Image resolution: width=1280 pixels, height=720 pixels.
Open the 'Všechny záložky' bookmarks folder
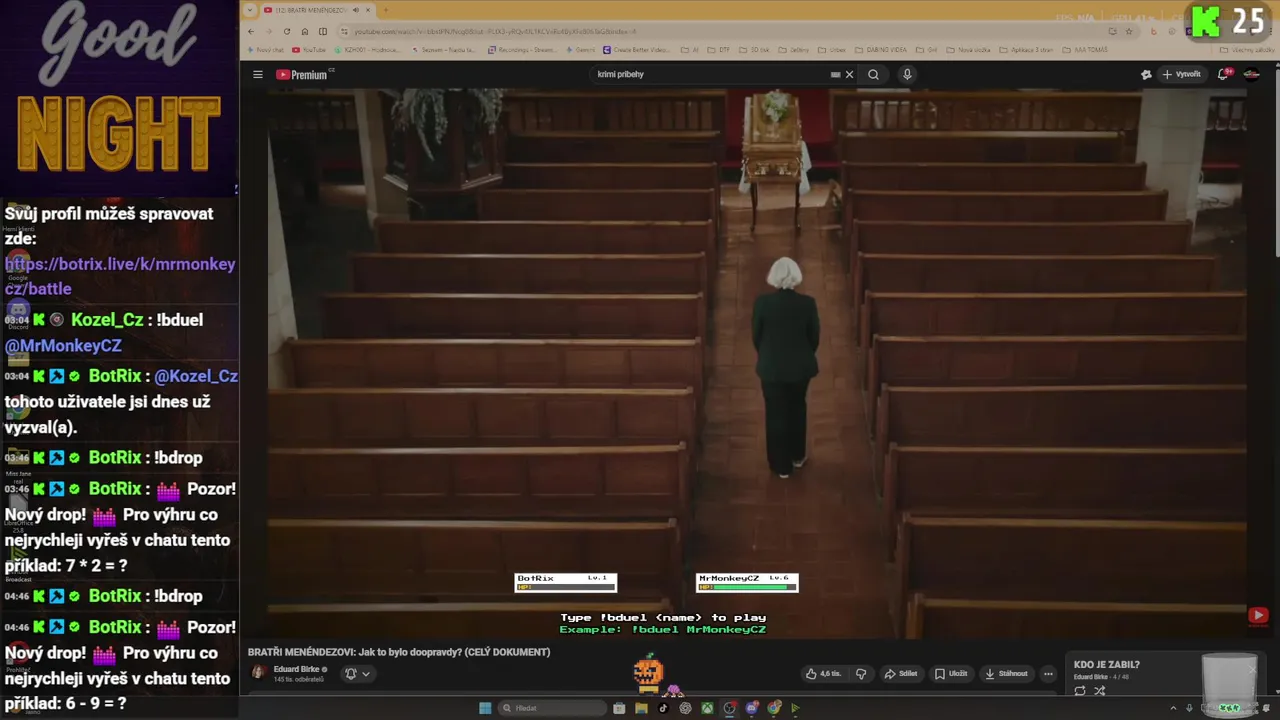(x=1249, y=49)
